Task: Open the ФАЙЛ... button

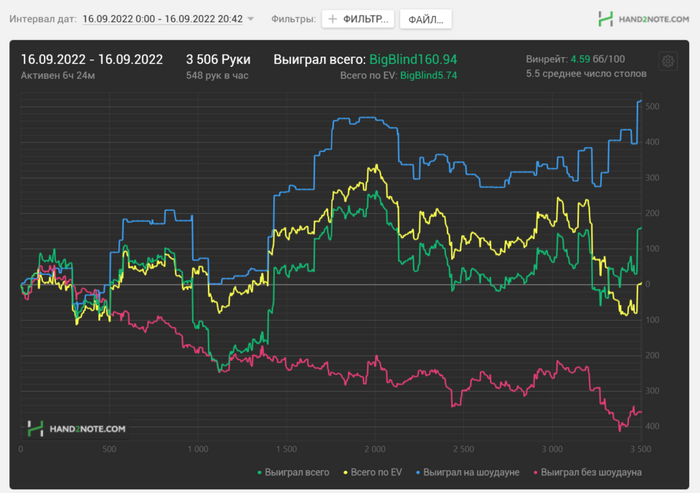Action: 425,20
